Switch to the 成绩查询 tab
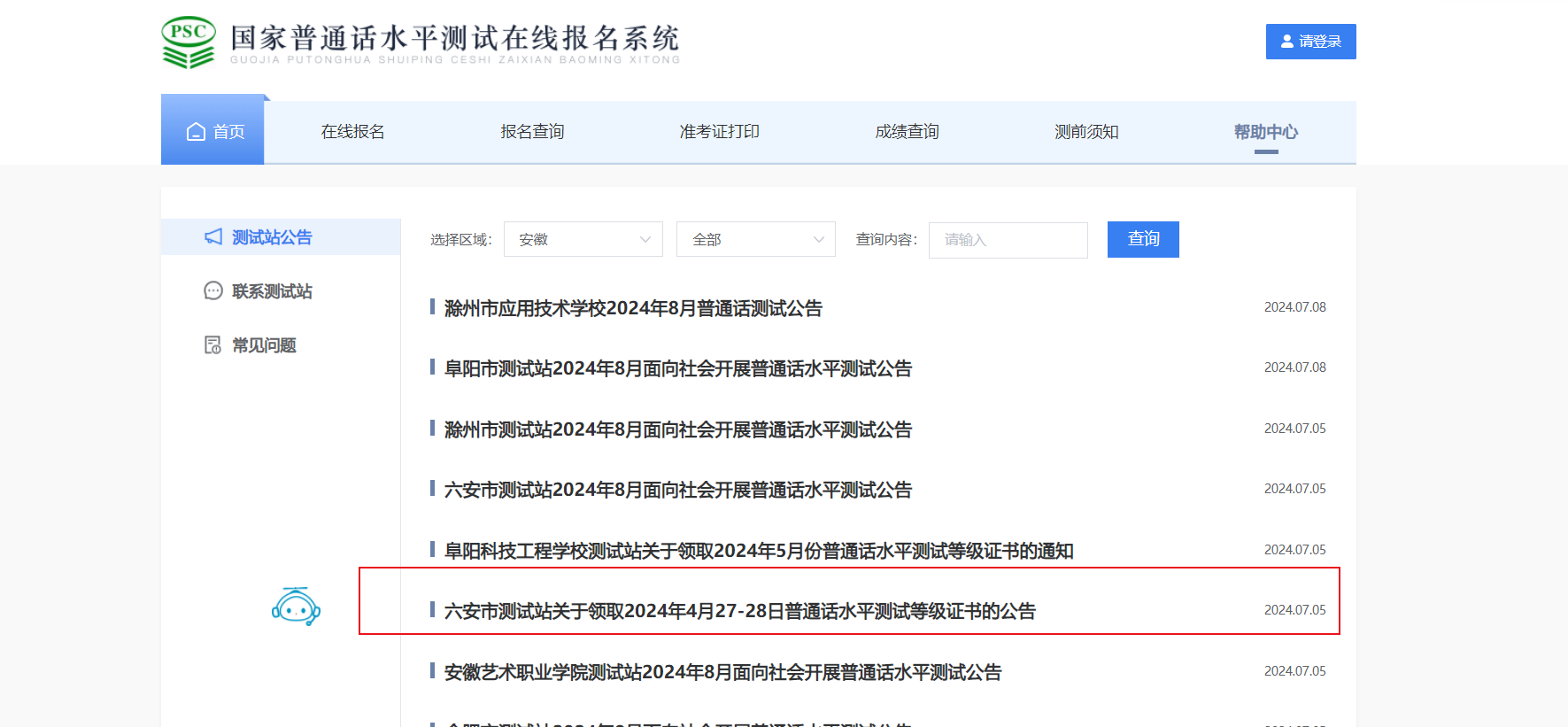1568x727 pixels. (907, 132)
